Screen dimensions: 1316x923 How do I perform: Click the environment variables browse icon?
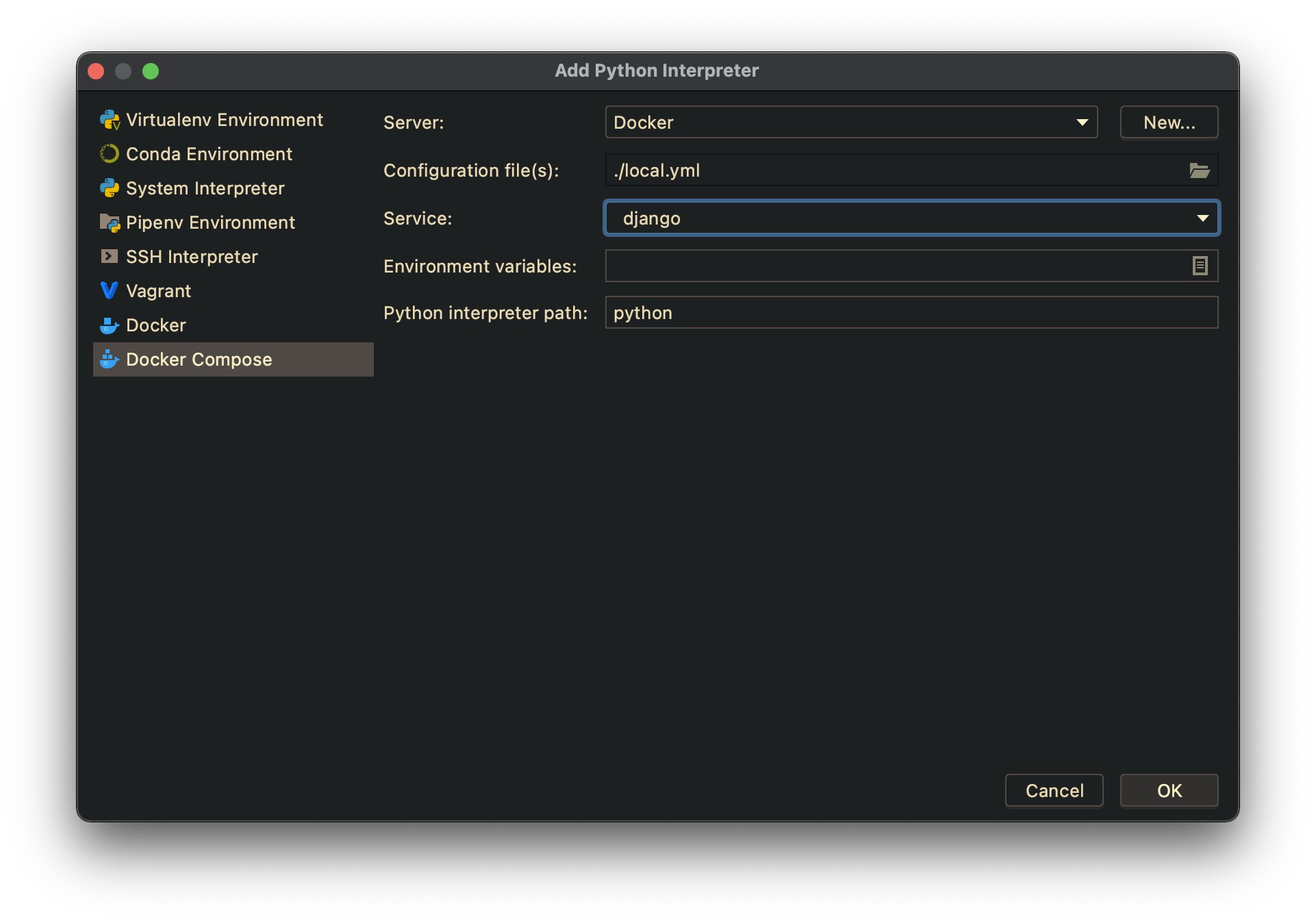[1200, 266]
